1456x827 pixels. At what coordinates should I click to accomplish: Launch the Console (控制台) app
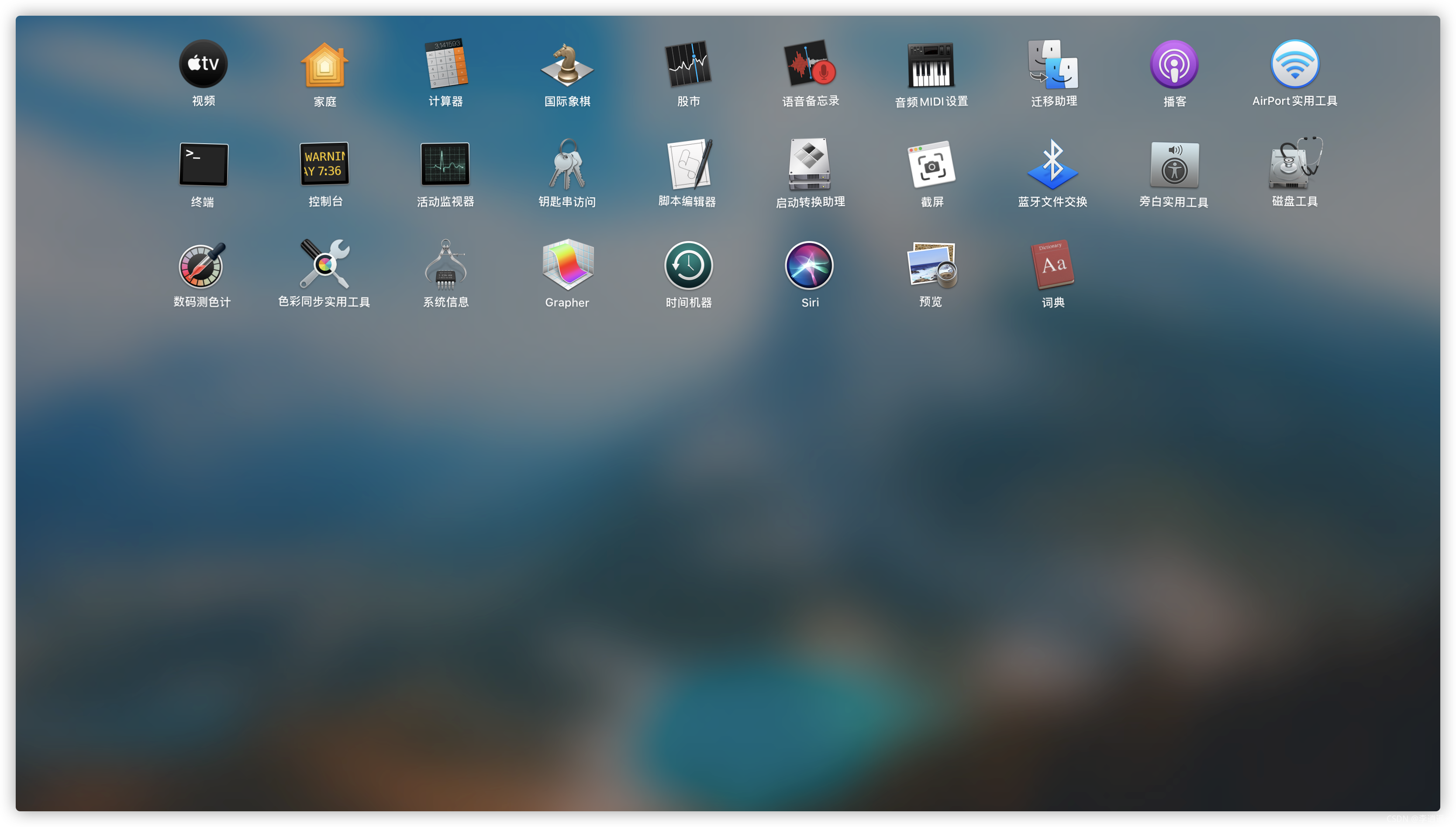pyautogui.click(x=324, y=164)
